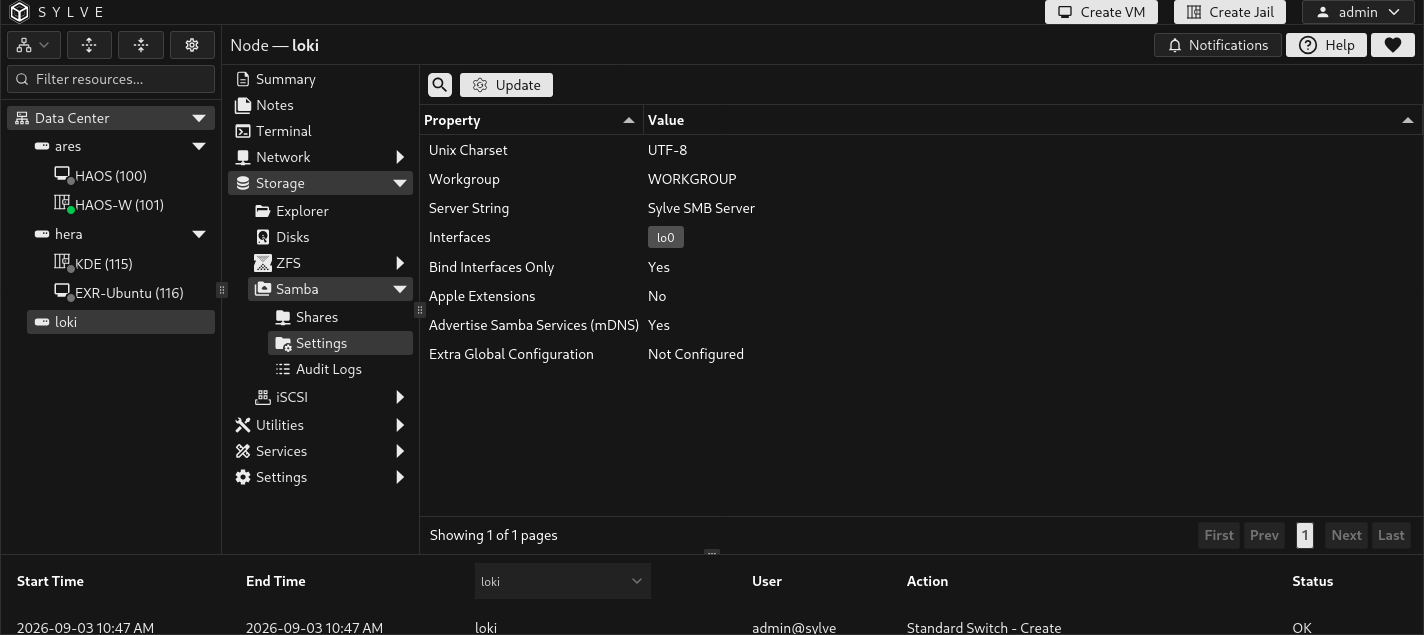Click the Disks drive icon
The height and width of the screenshot is (635, 1424).
[263, 237]
